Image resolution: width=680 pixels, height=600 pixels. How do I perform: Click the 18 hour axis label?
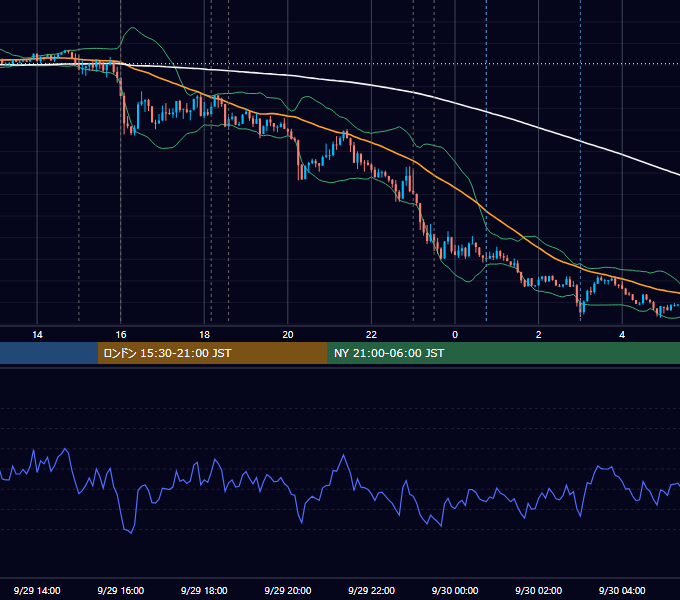204,335
